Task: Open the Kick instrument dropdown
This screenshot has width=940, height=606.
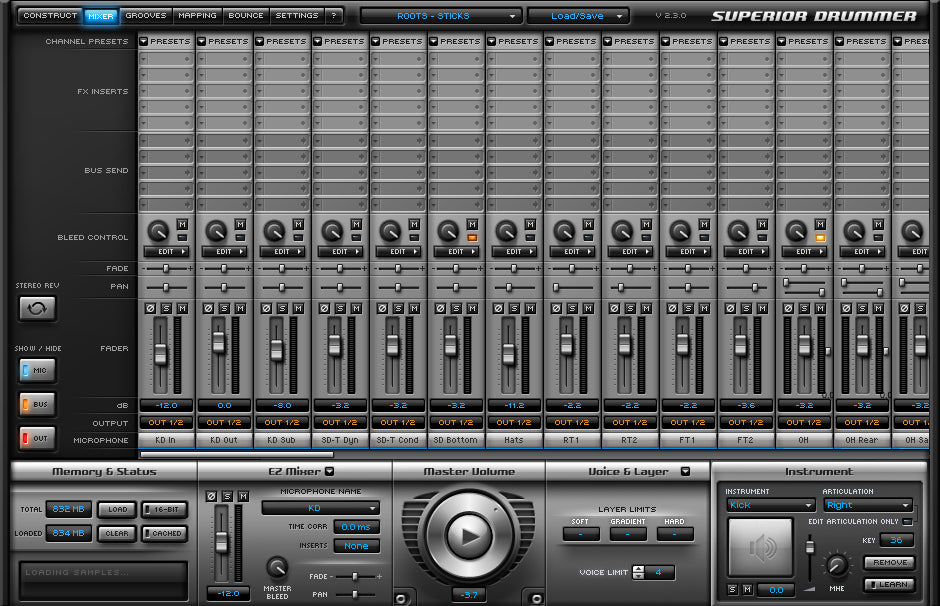Action: [x=770, y=505]
